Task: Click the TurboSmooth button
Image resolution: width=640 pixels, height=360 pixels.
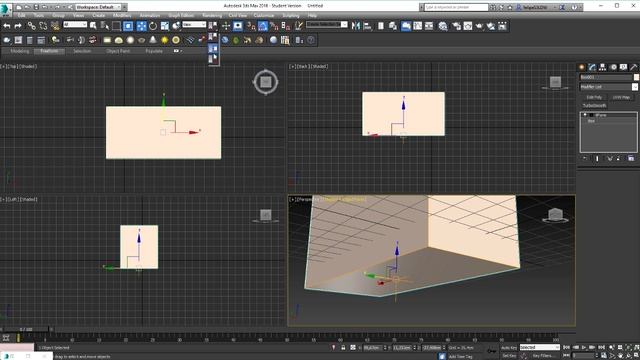Action: pos(595,105)
